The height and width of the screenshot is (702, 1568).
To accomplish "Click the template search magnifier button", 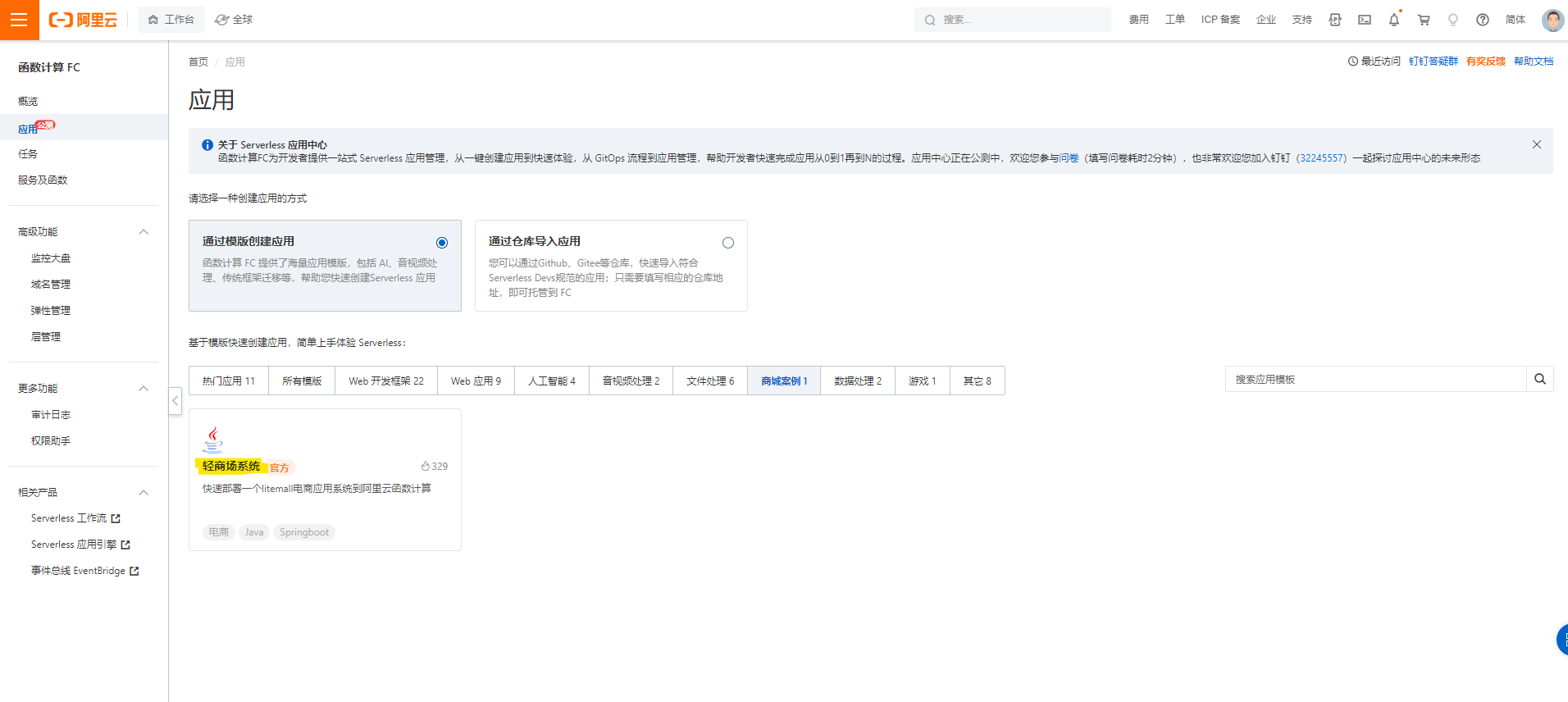I will 1540,380.
